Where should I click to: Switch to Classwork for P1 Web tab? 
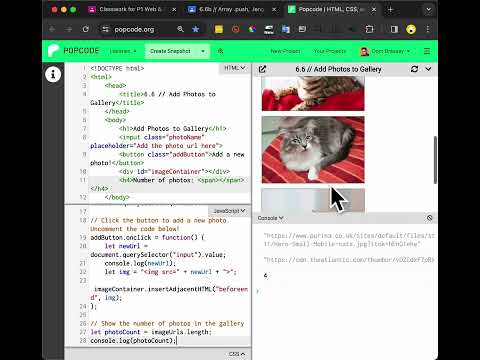[x=130, y=10]
